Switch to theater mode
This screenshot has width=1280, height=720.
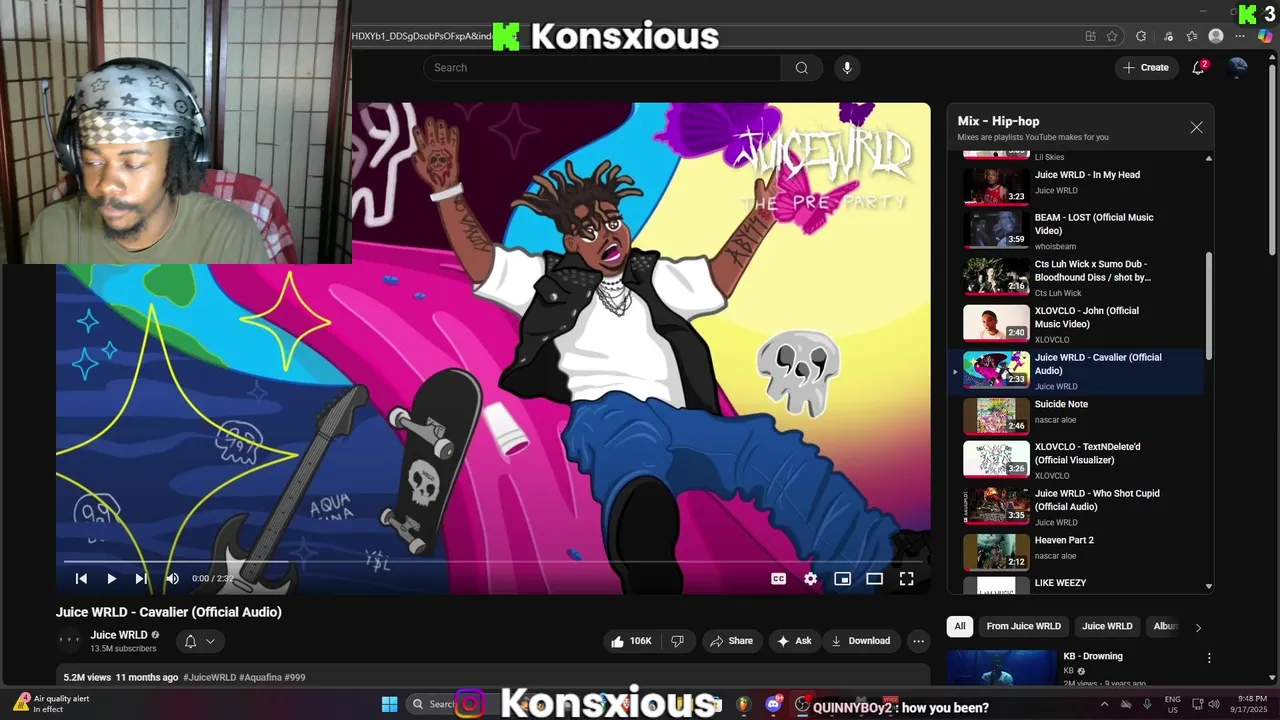pos(874,579)
